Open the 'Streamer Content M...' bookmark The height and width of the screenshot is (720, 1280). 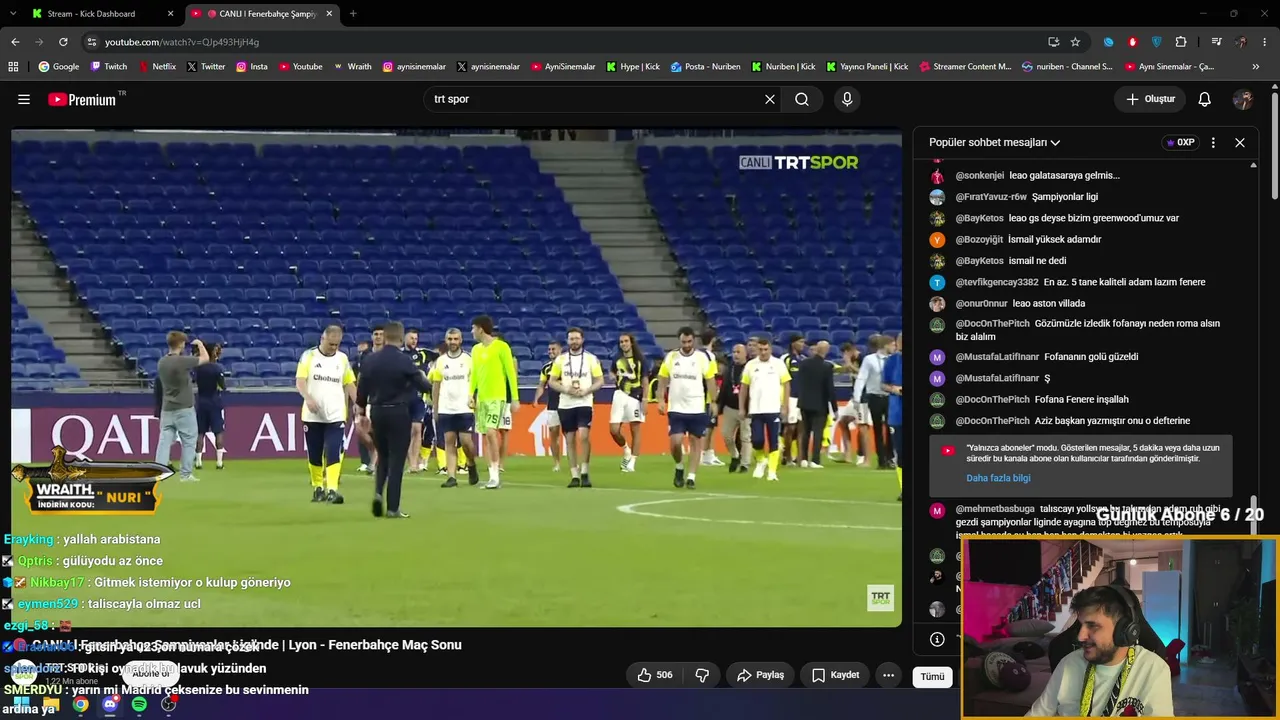(964, 67)
